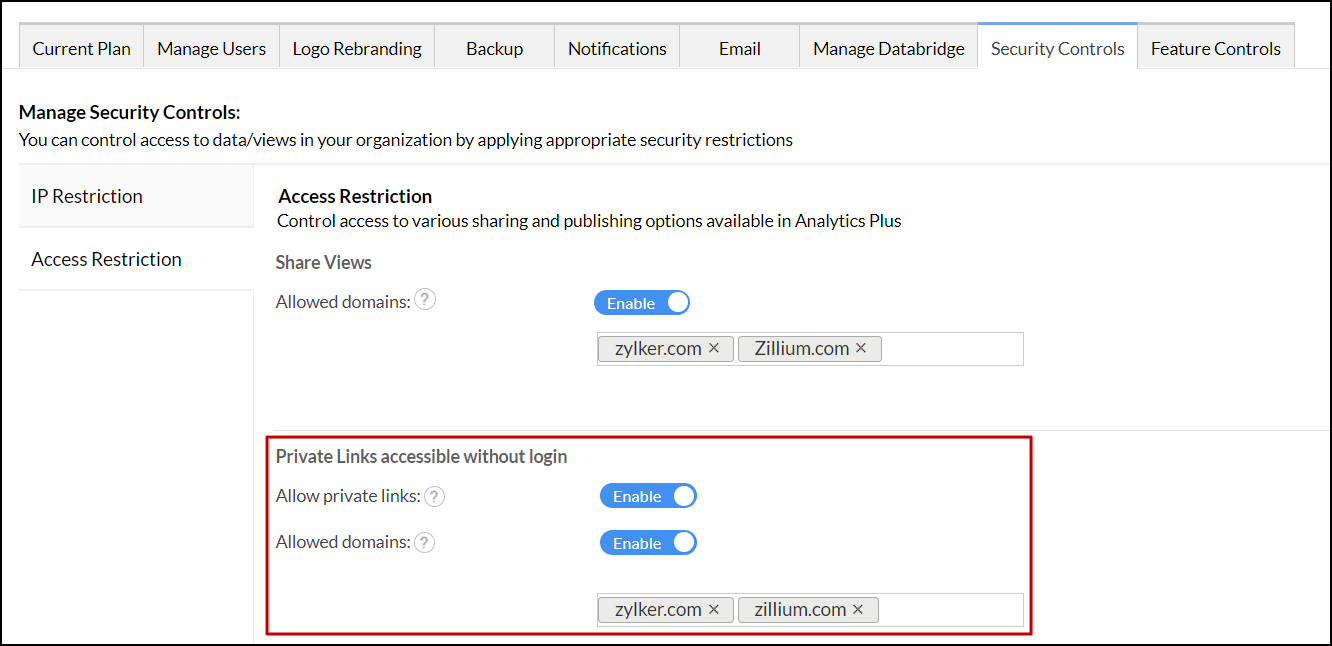Open the Current Plan tab
The image size is (1332, 646).
click(82, 48)
